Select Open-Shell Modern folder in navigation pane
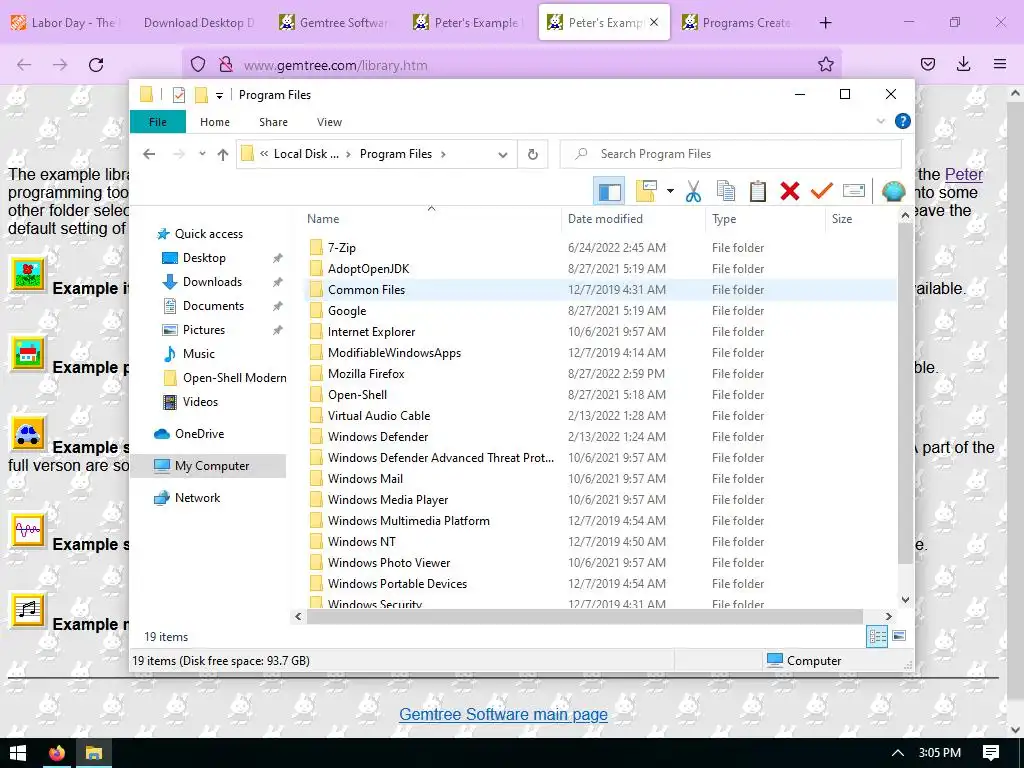Screen dimensions: 1024x768 [x=234, y=378]
